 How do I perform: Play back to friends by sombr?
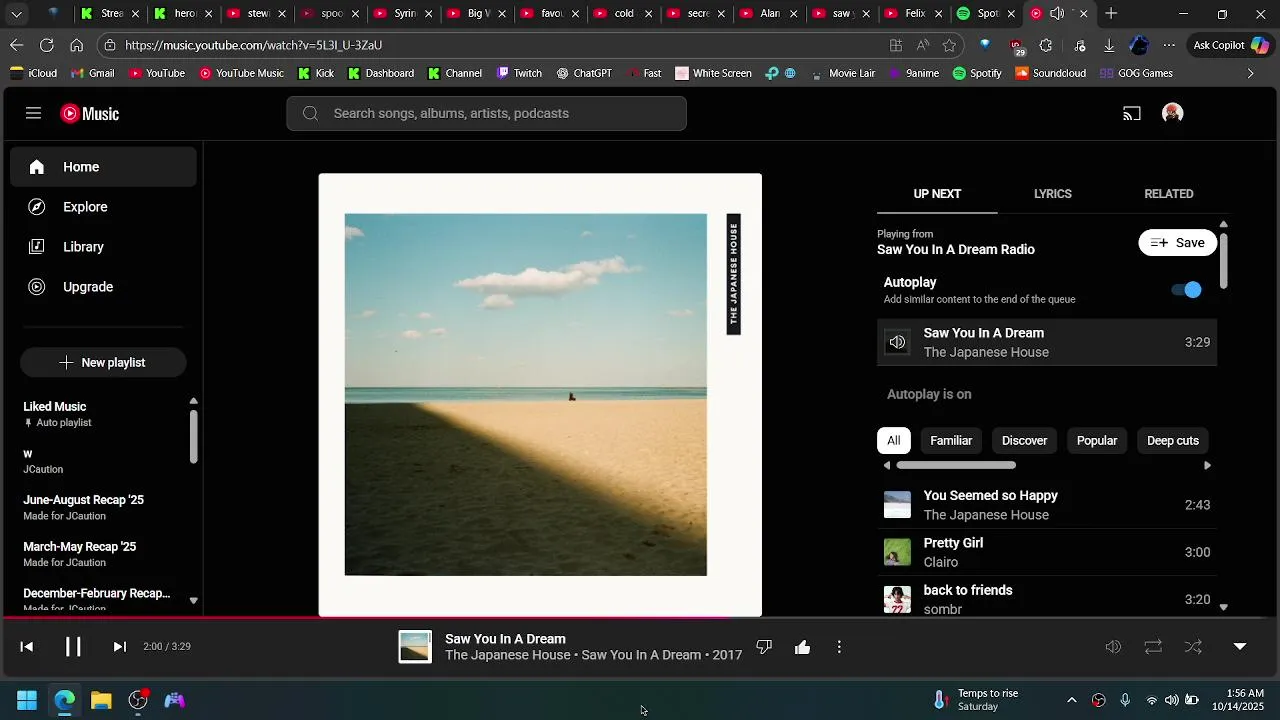1047,599
